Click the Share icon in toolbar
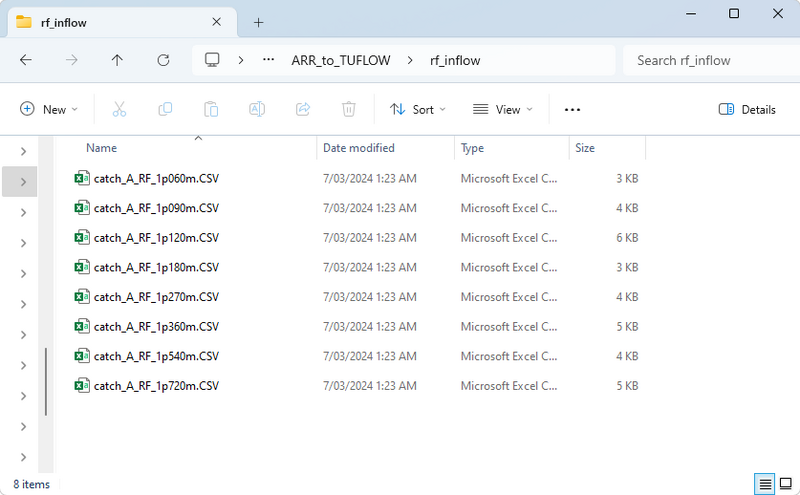Screen dimensions: 800x495 303,109
